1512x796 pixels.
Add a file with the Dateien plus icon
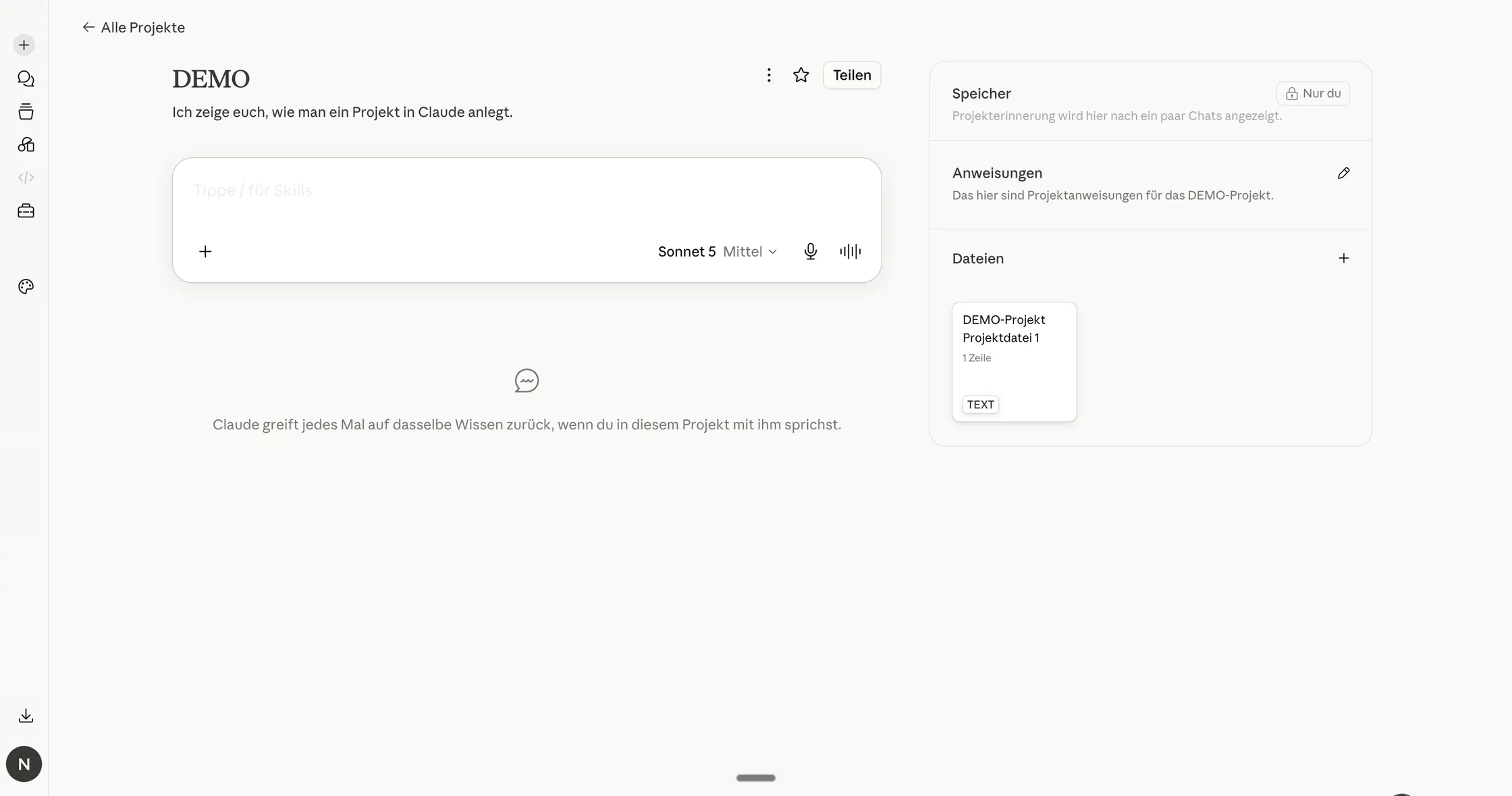click(1344, 259)
